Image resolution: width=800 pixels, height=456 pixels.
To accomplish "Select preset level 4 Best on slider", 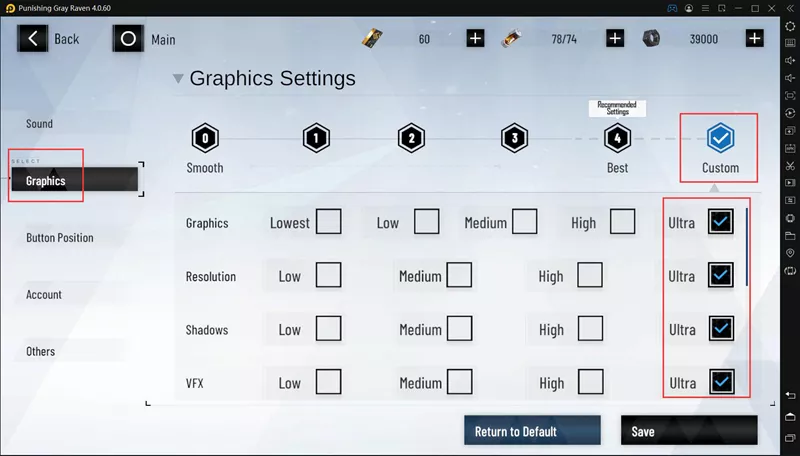I will (x=617, y=138).
